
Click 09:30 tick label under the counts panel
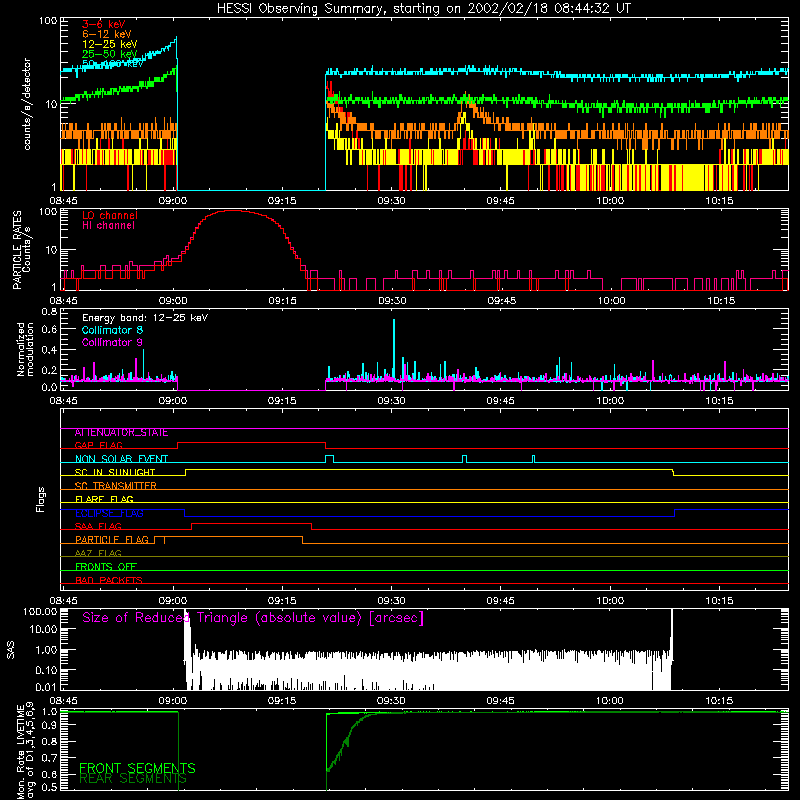[391, 201]
